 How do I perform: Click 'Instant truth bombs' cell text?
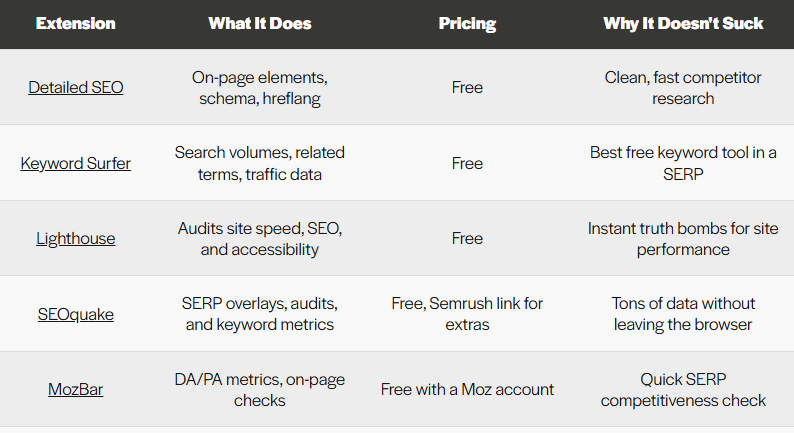click(683, 238)
